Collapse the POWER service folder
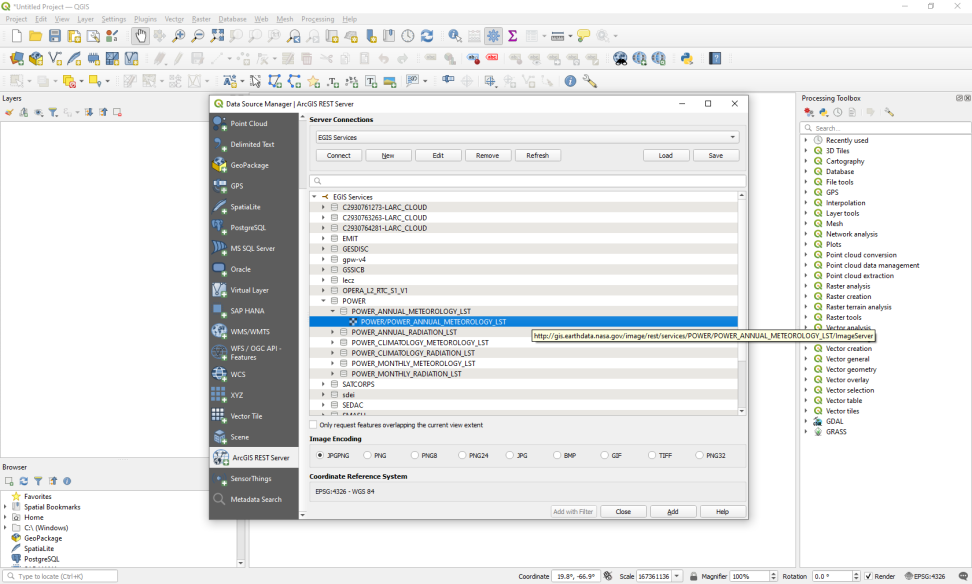Screen dimensions: 972x584 (323, 301)
